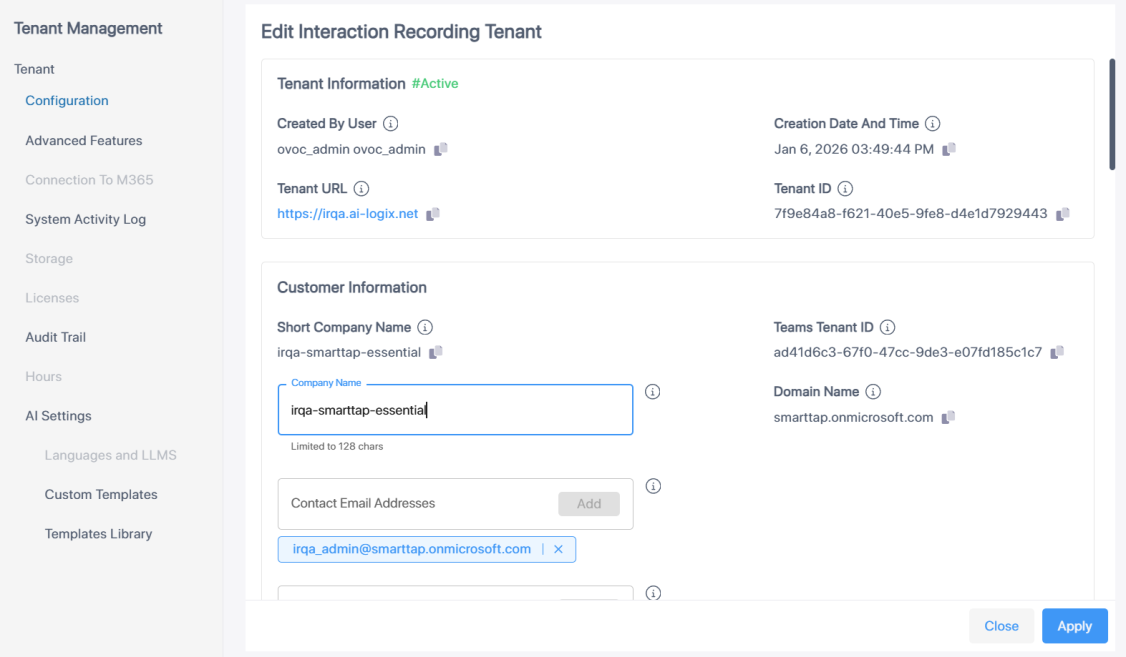Viewport: 1126px width, 657px height.
Task: Open the irqa.ai-logix.net tenant link
Action: (347, 214)
